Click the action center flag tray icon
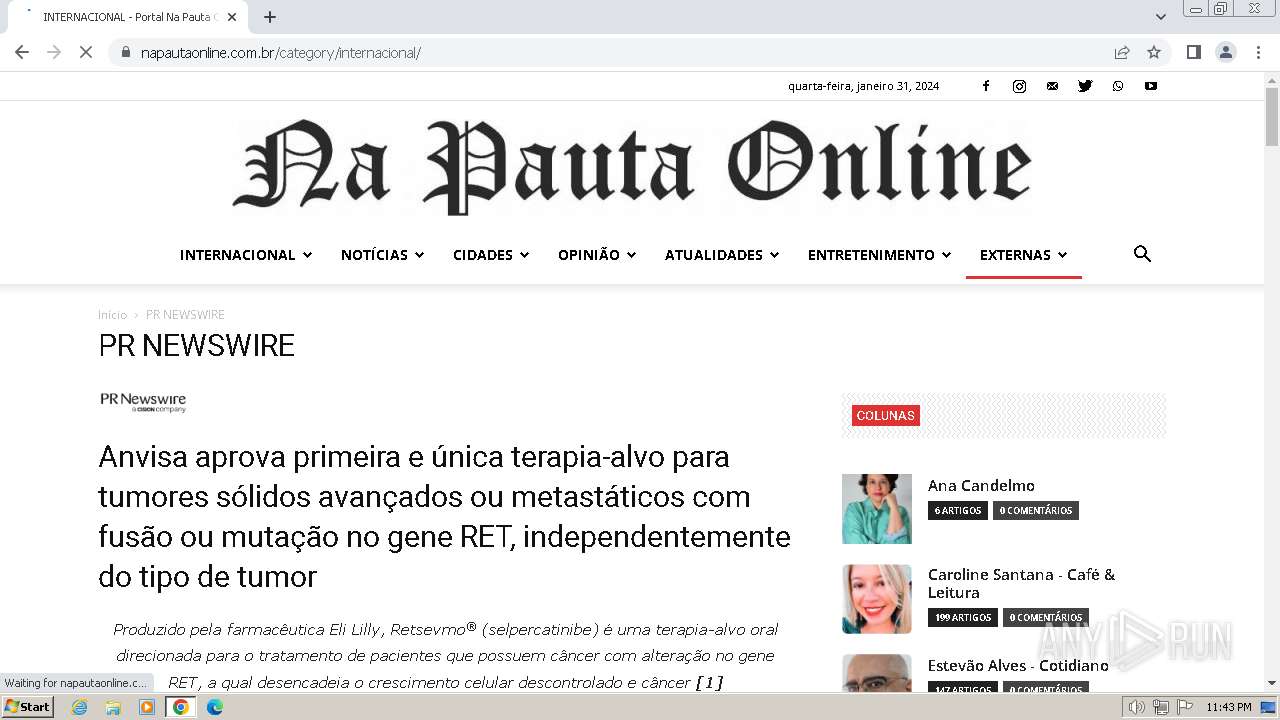 tap(1186, 707)
